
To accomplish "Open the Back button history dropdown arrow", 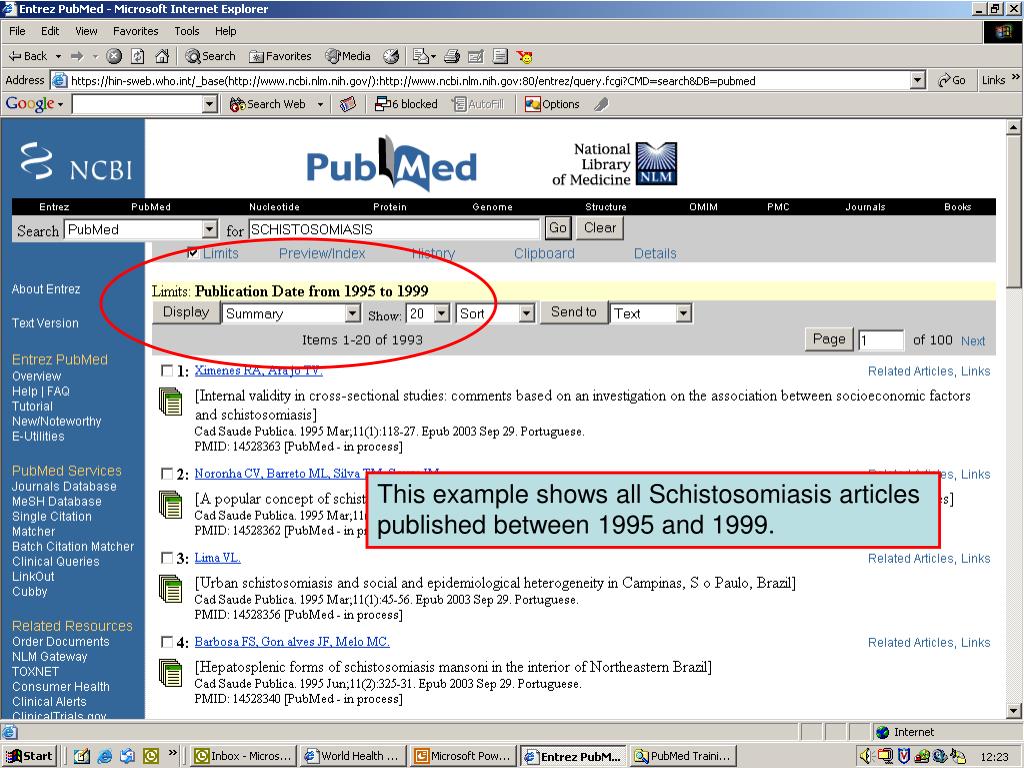I will 58,57.
